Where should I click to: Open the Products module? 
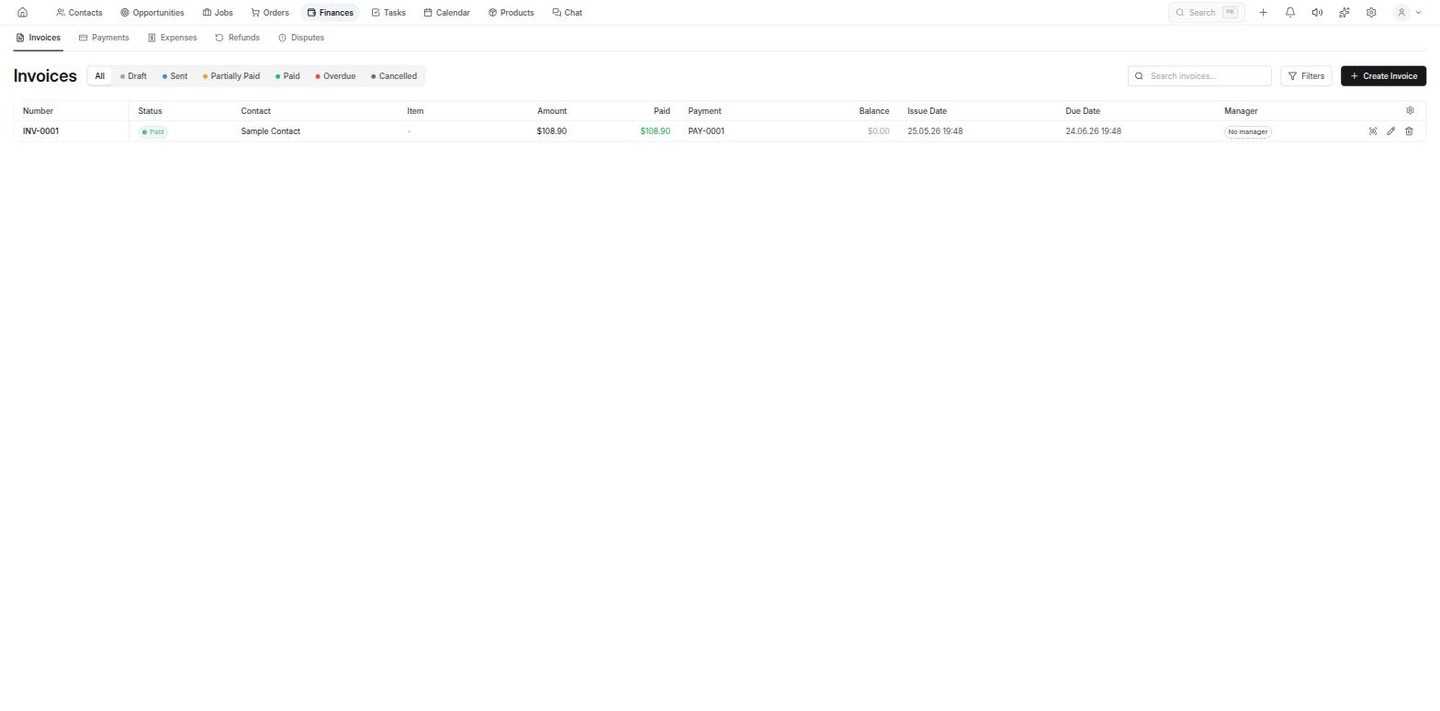click(x=511, y=13)
